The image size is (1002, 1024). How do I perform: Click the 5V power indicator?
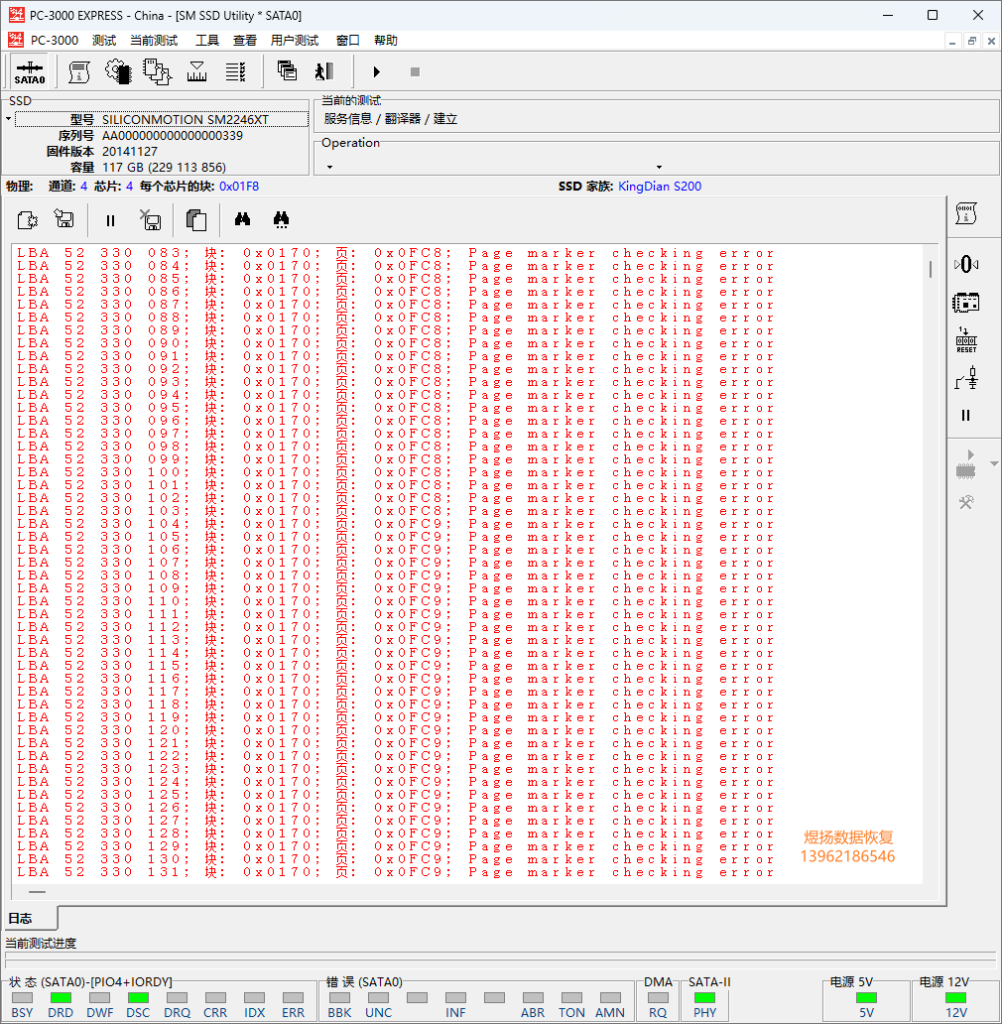pos(866,997)
